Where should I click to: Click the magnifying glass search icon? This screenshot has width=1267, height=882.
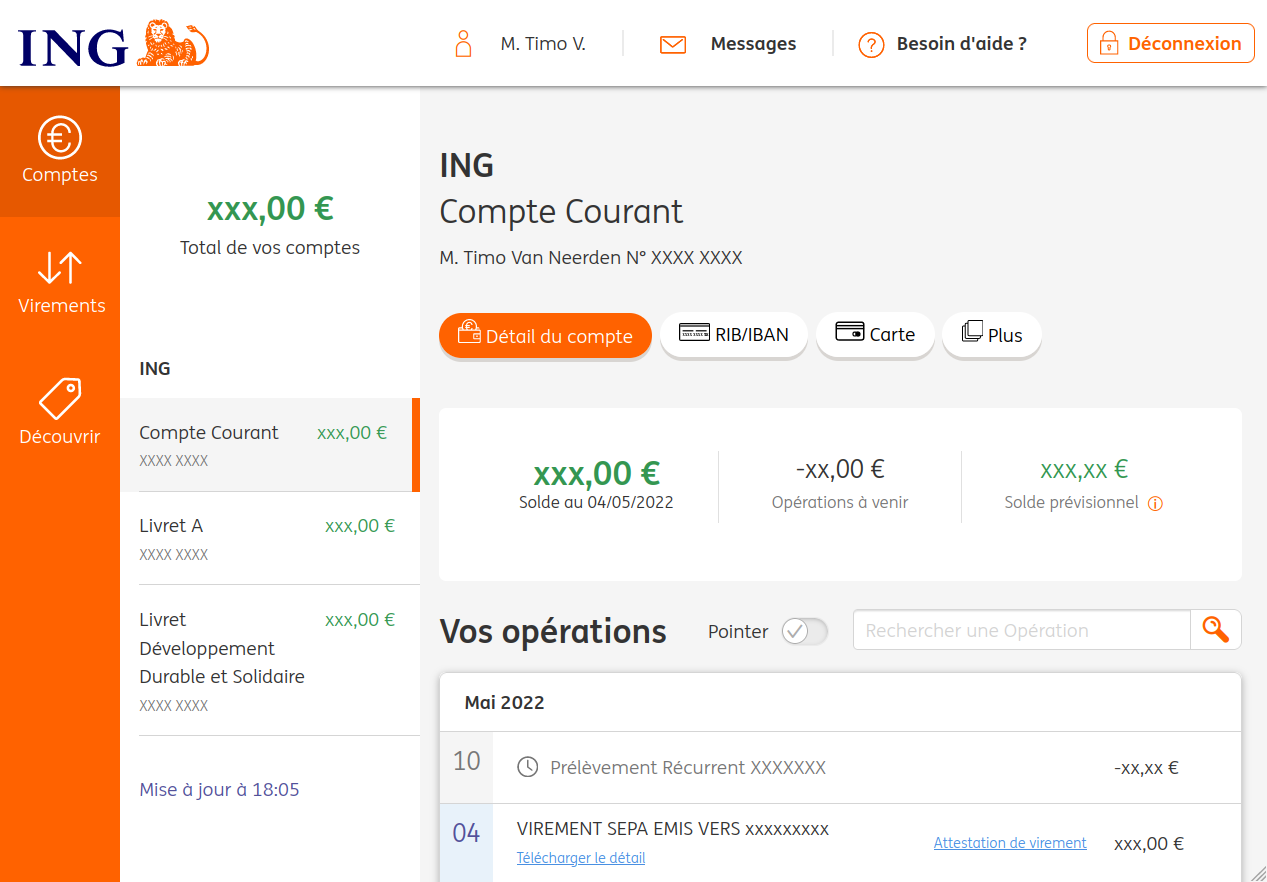(x=1216, y=630)
